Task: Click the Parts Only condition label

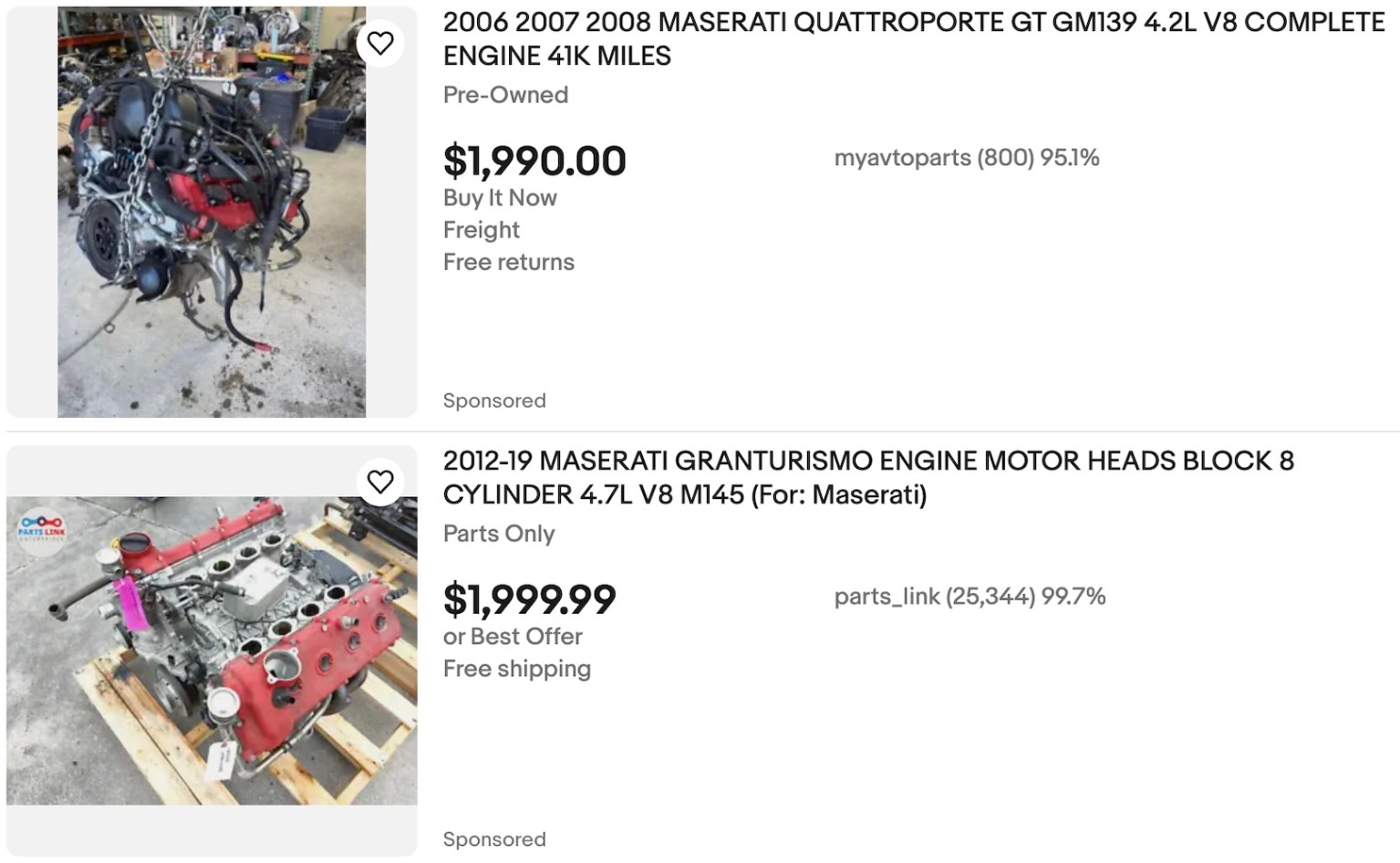Action: pos(499,533)
